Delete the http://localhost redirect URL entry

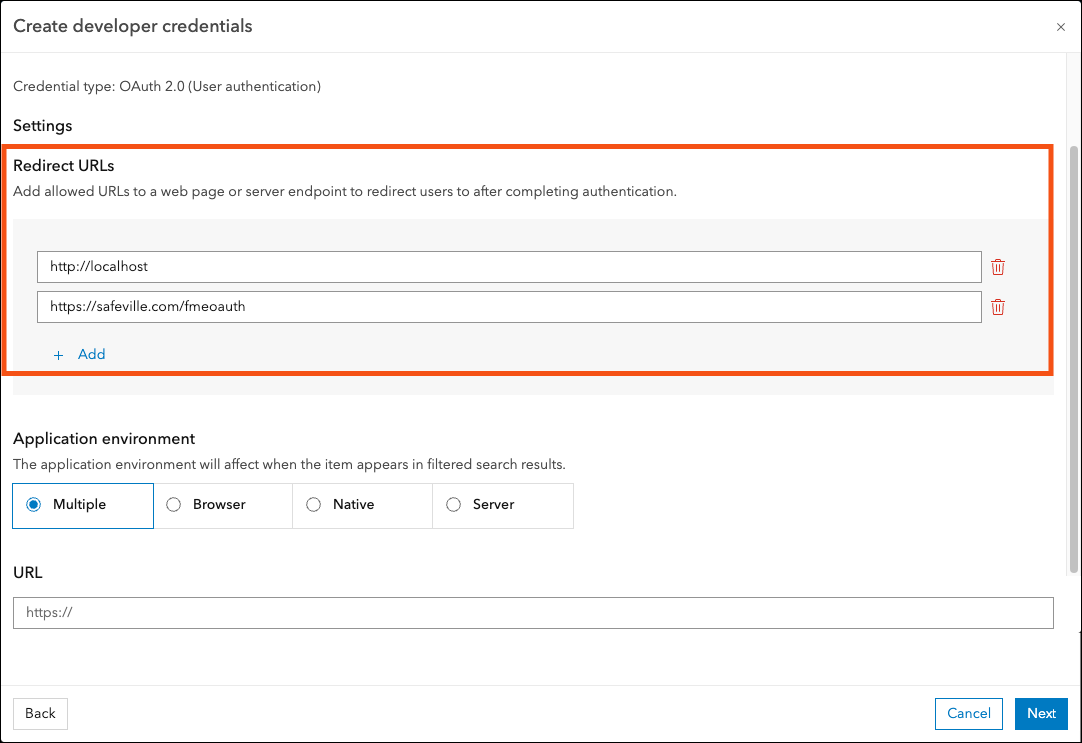[998, 267]
